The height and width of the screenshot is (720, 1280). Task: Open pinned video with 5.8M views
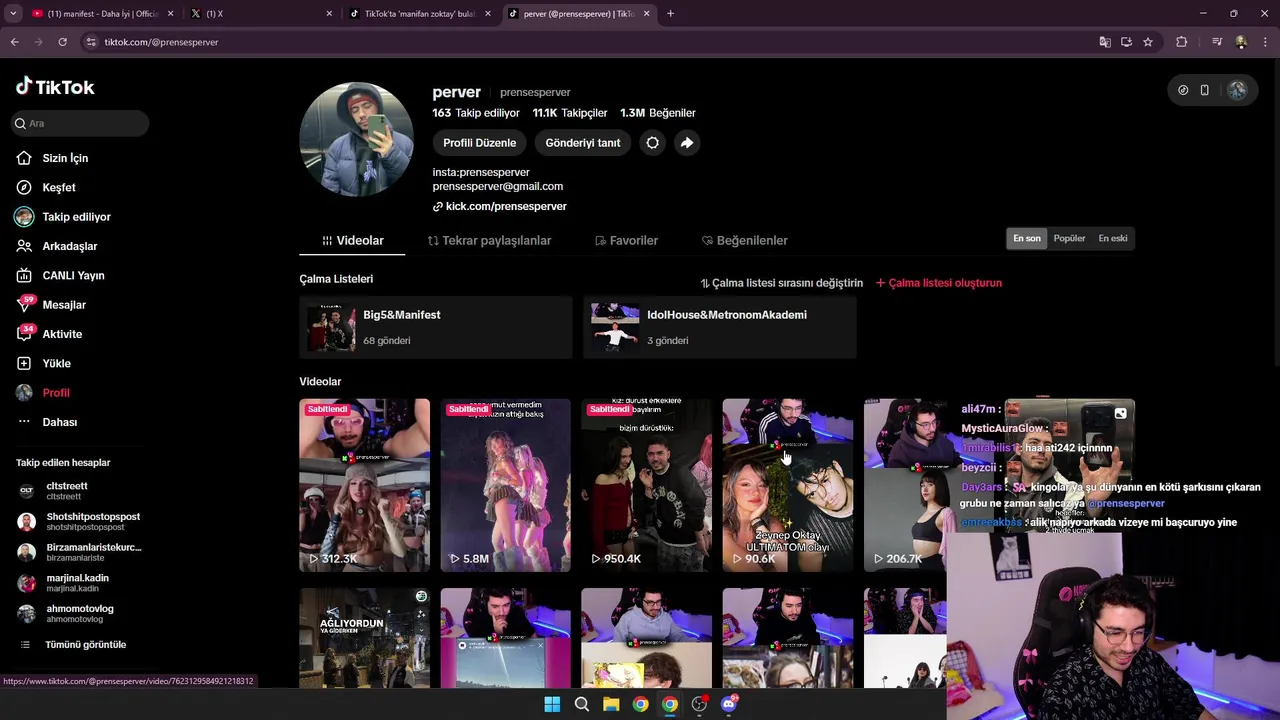pyautogui.click(x=506, y=485)
